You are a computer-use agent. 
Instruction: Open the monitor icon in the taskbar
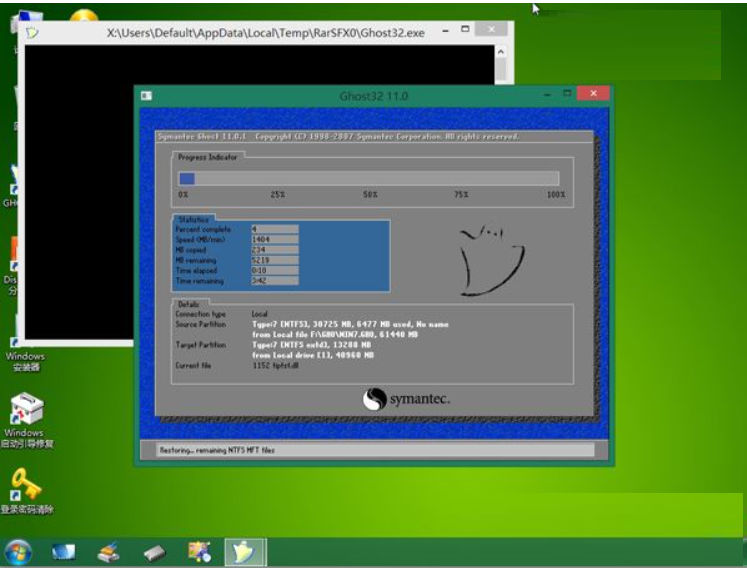point(65,551)
